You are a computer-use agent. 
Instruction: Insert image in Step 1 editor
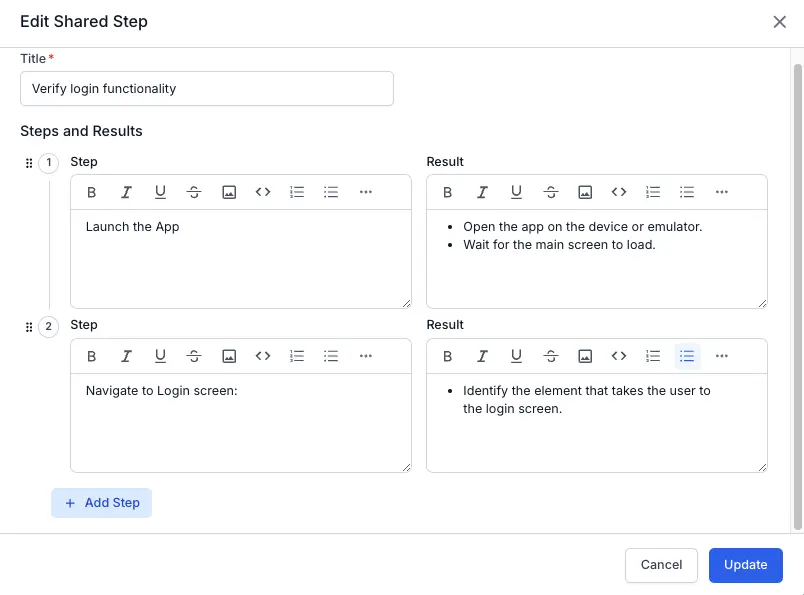[x=229, y=192]
